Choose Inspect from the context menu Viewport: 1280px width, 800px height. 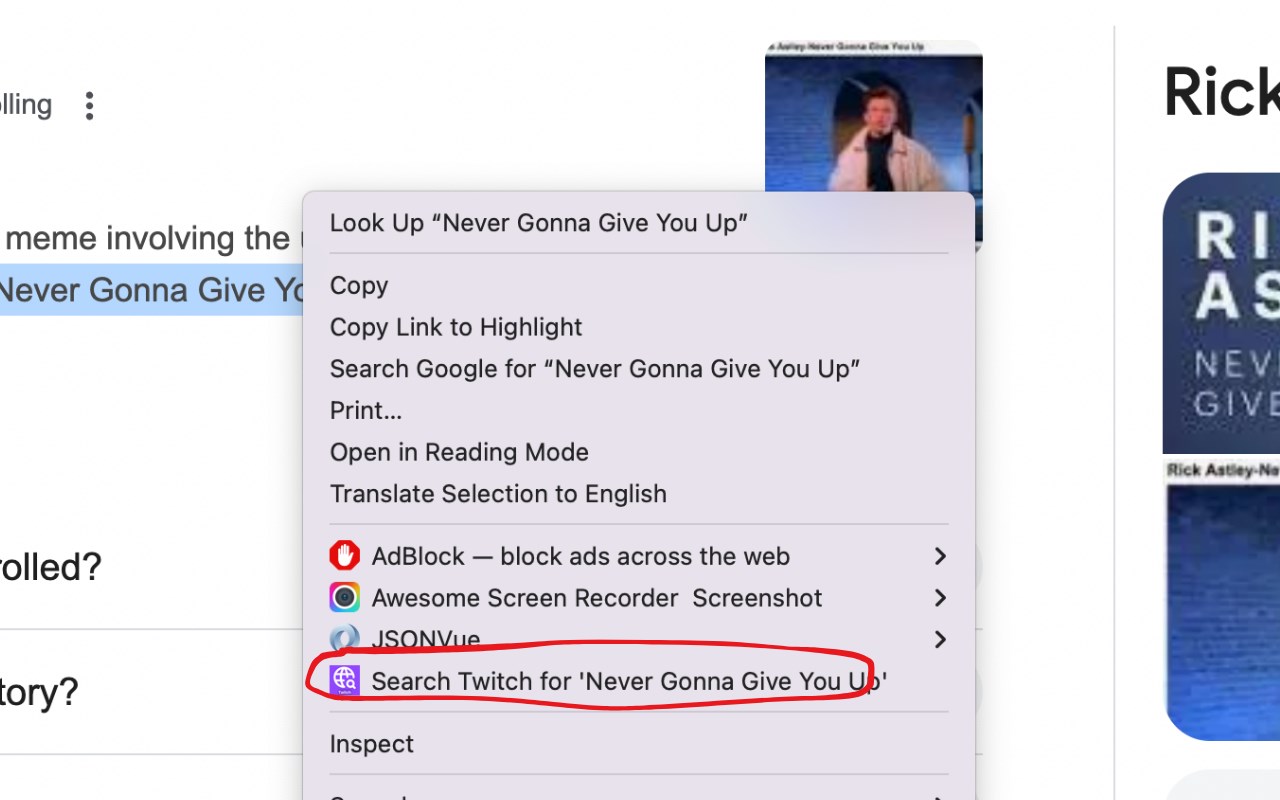tap(371, 744)
